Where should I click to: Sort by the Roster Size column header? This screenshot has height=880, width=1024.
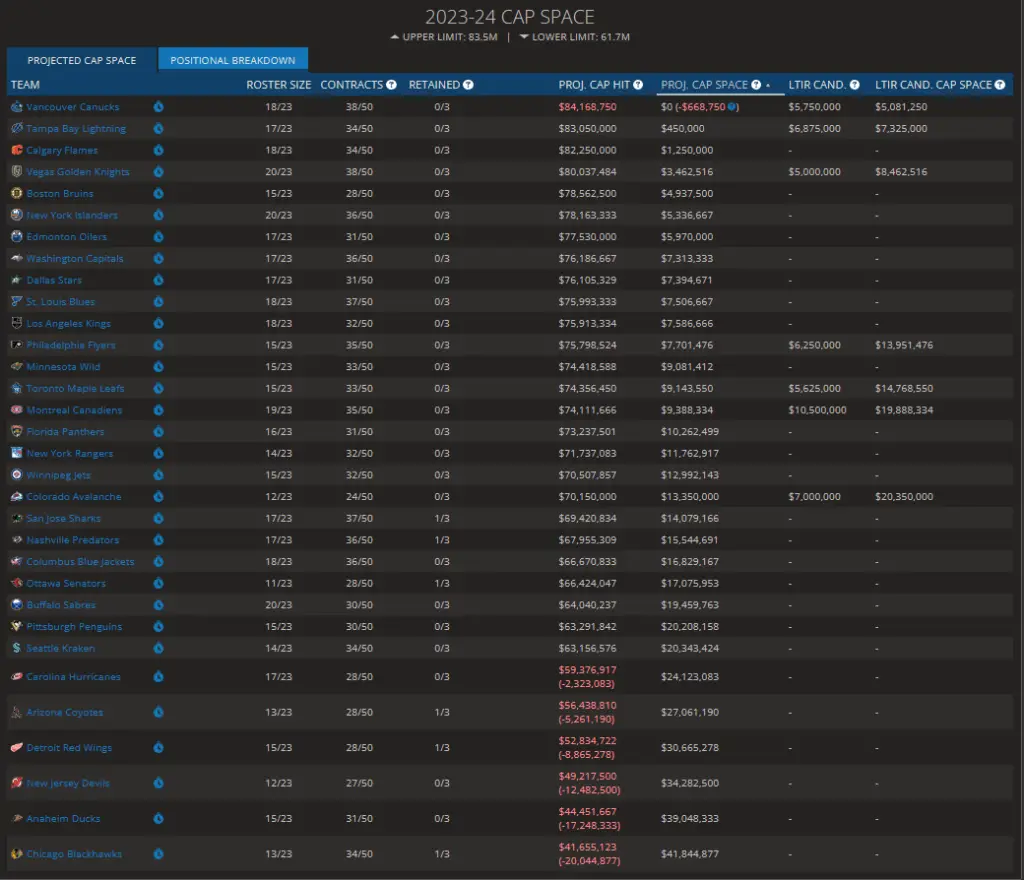(x=278, y=85)
